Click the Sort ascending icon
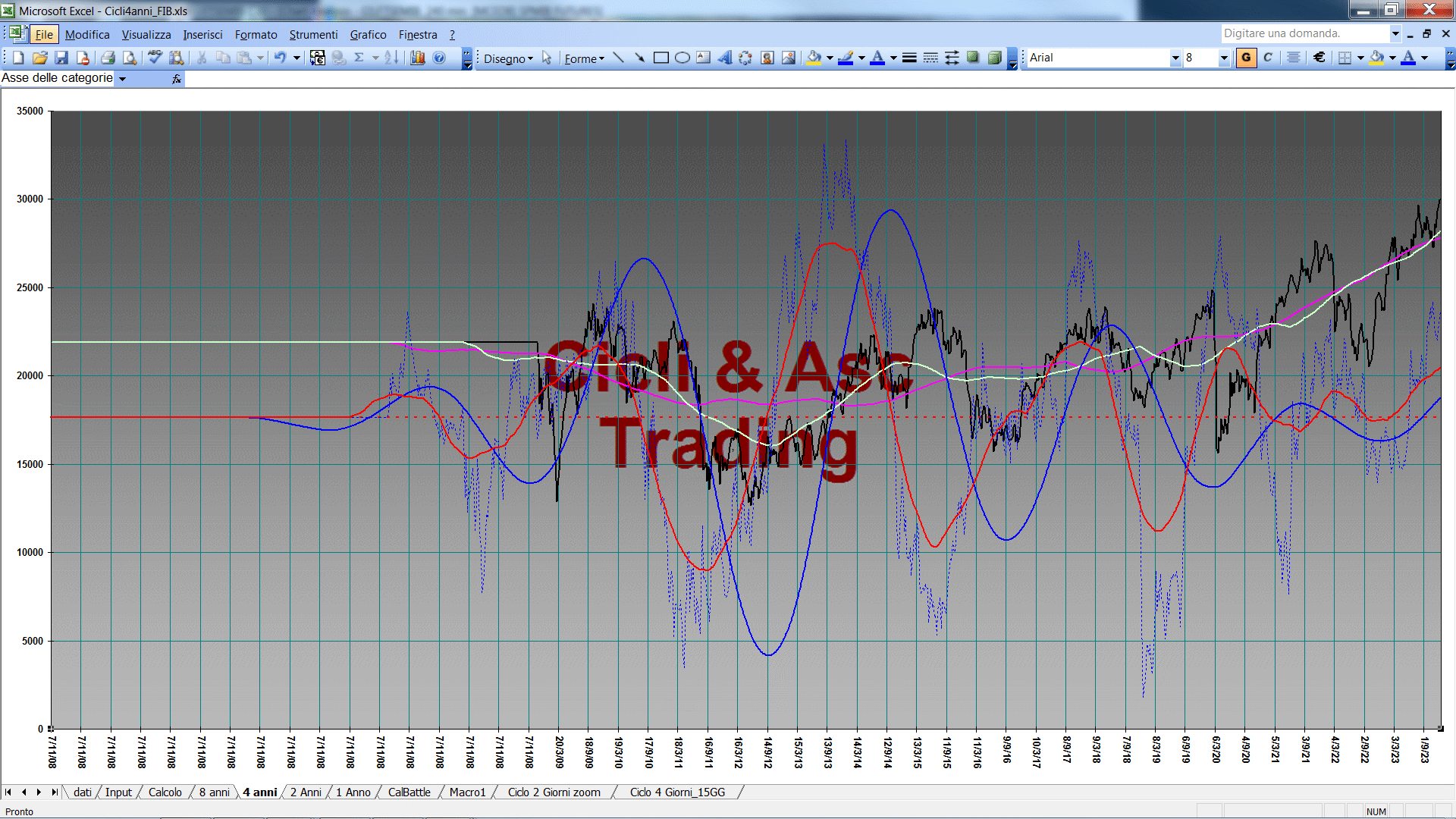1456x819 pixels. coord(392,58)
